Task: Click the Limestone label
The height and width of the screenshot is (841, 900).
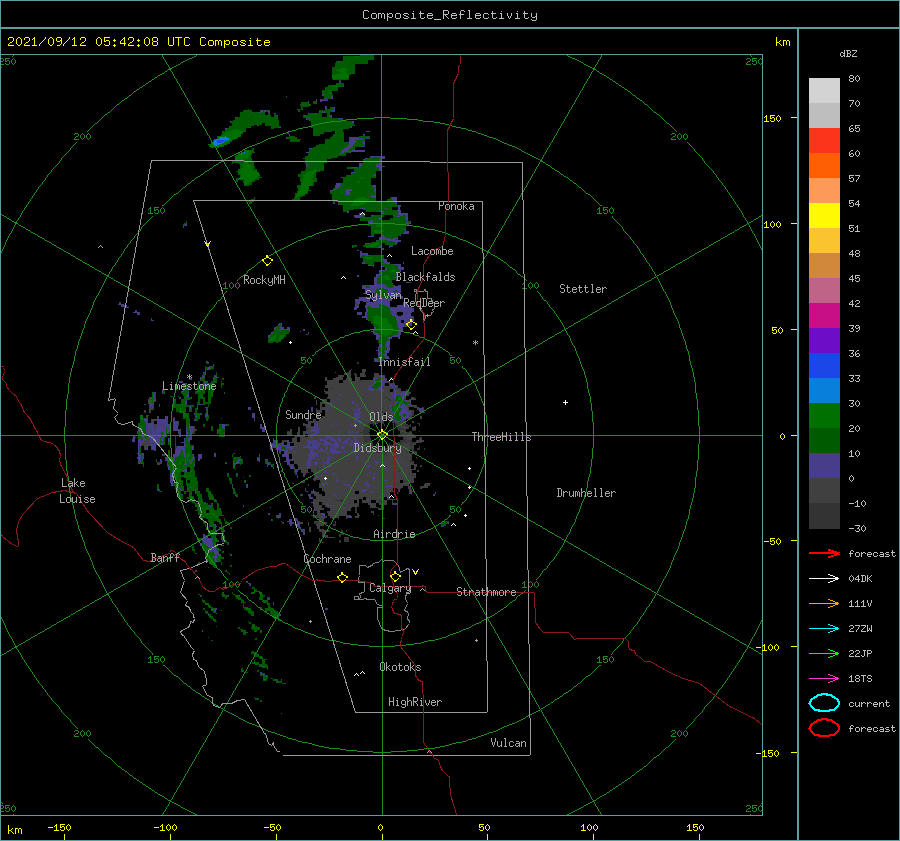Action: point(189,386)
